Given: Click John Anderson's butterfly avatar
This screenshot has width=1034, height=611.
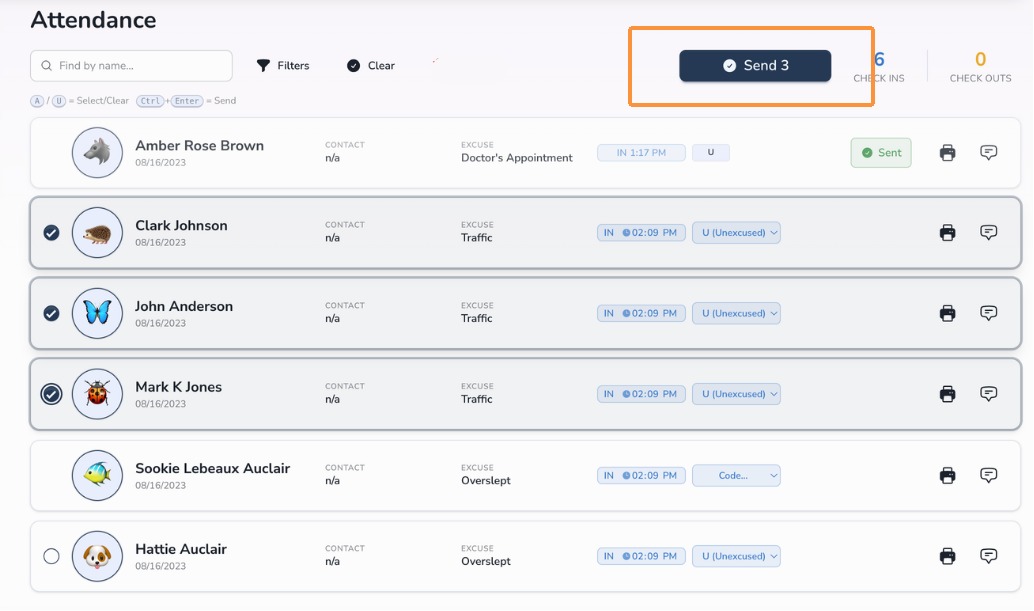Looking at the screenshot, I should pyautogui.click(x=97, y=313).
